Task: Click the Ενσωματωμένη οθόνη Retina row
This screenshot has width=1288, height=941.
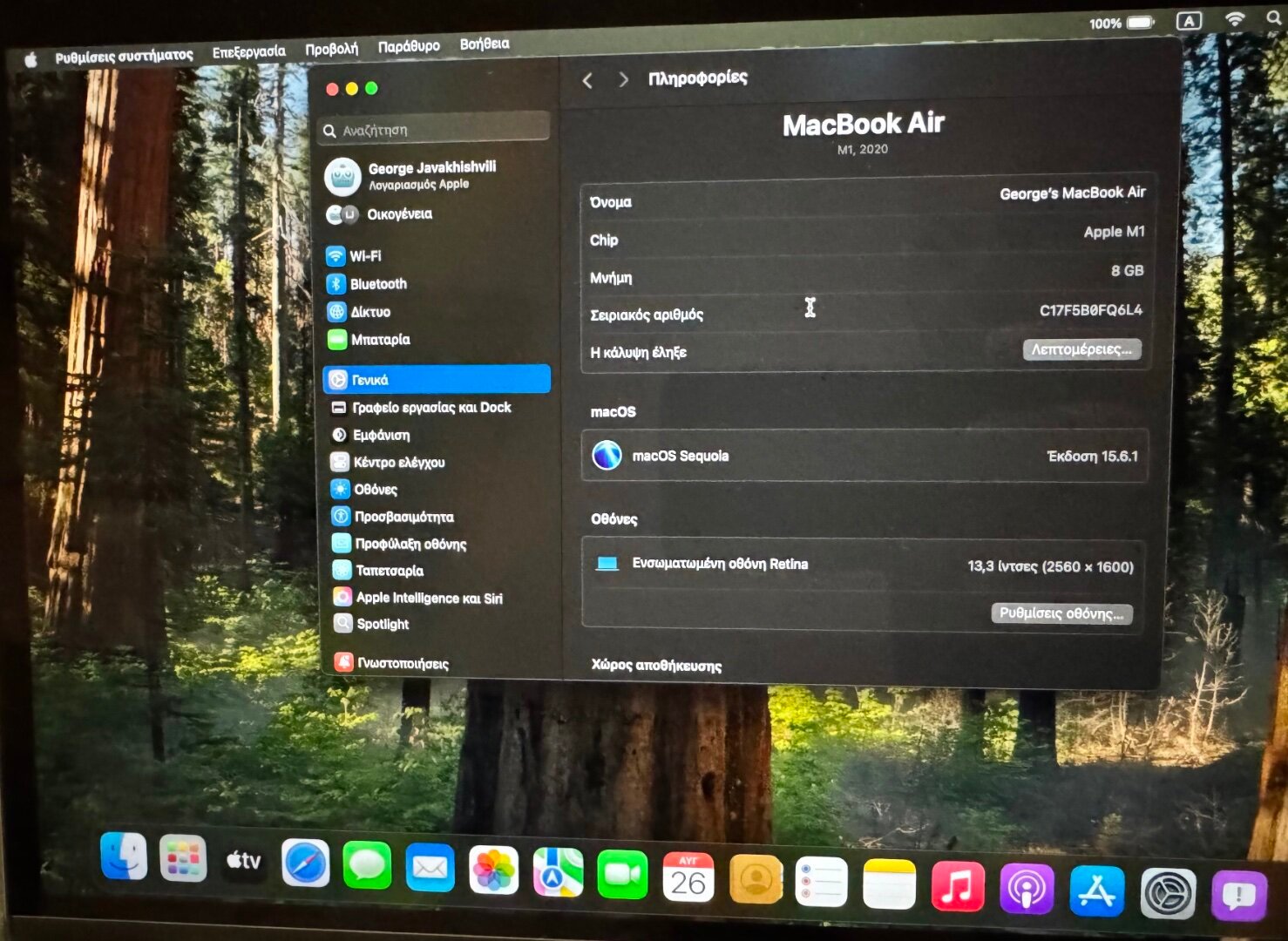Action: pyautogui.click(x=864, y=565)
